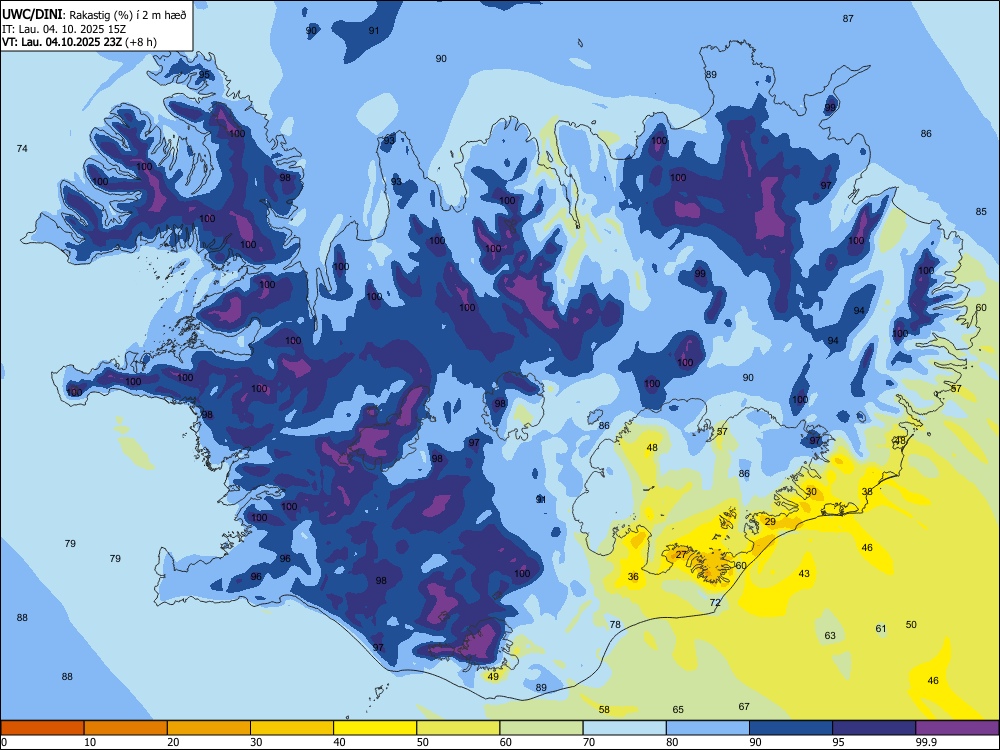Click the humidity value 67 on the map

pyautogui.click(x=744, y=707)
